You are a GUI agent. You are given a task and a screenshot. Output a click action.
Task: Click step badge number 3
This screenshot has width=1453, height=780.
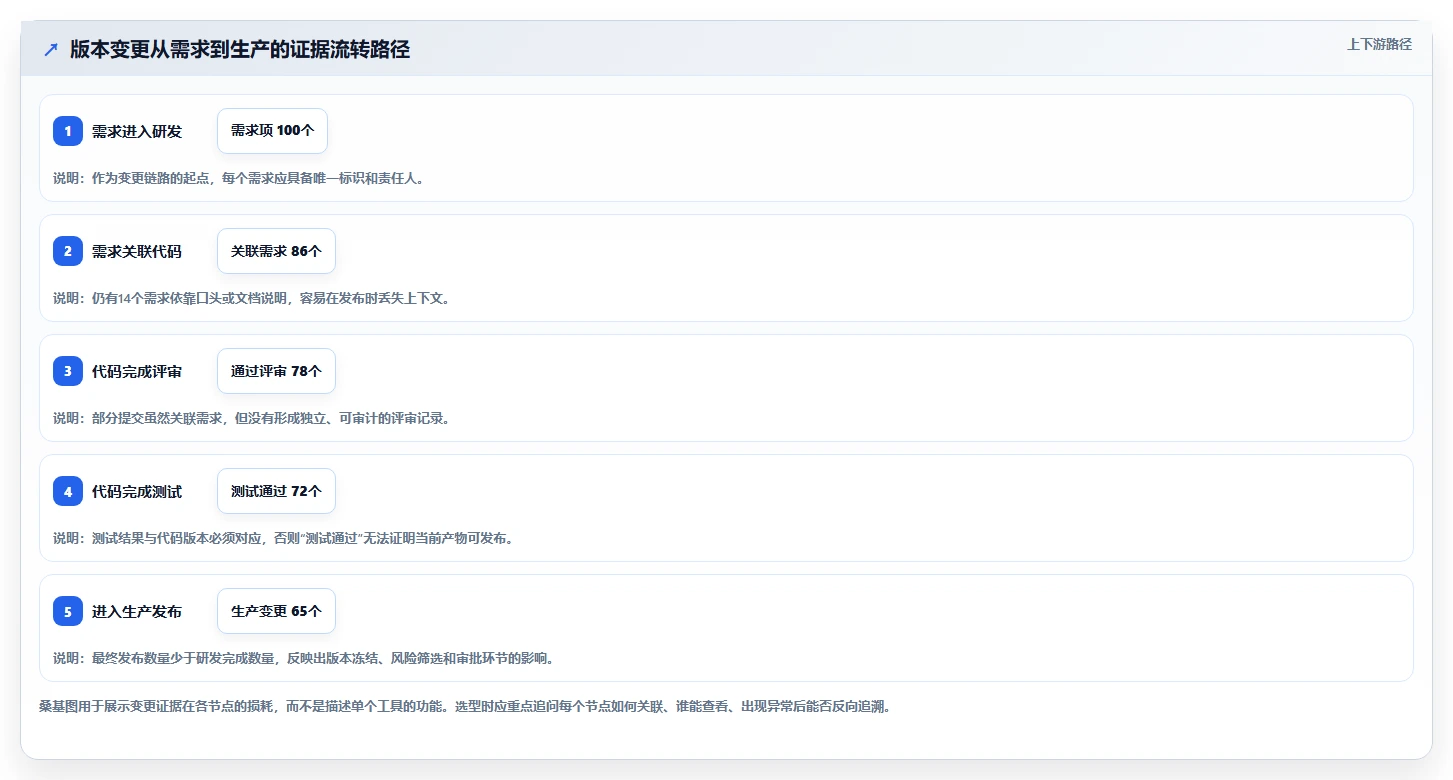click(68, 371)
